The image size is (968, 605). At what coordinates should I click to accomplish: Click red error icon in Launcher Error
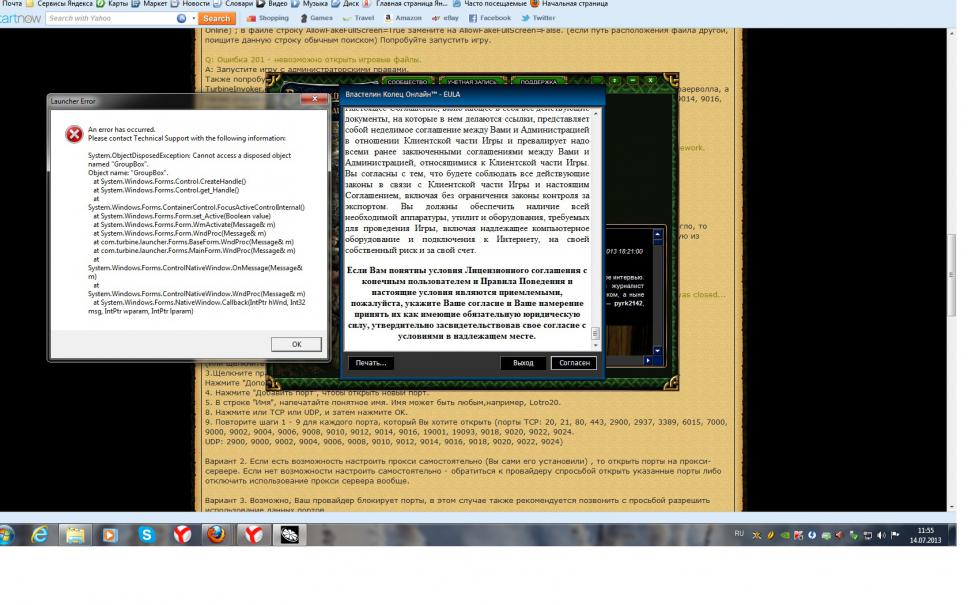[x=74, y=134]
